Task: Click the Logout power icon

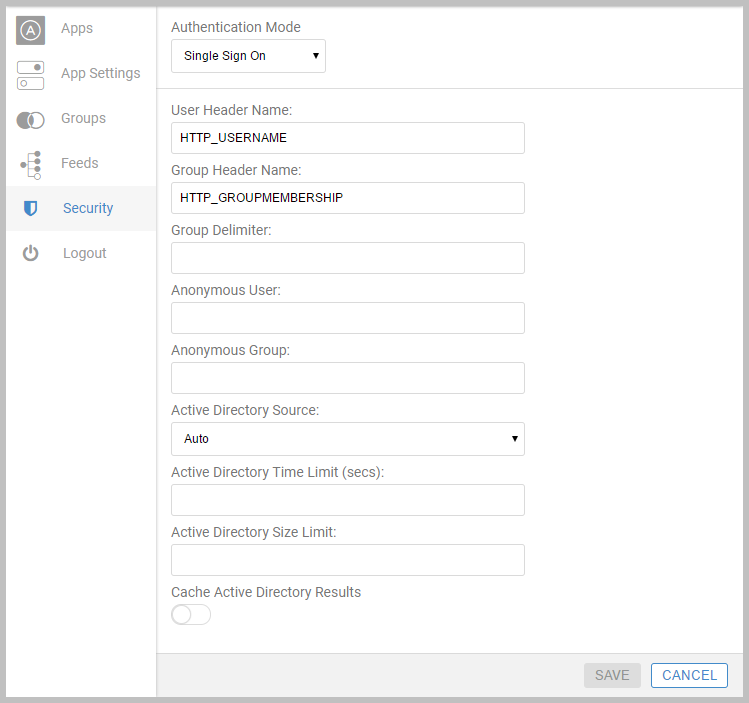Action: (x=31, y=253)
